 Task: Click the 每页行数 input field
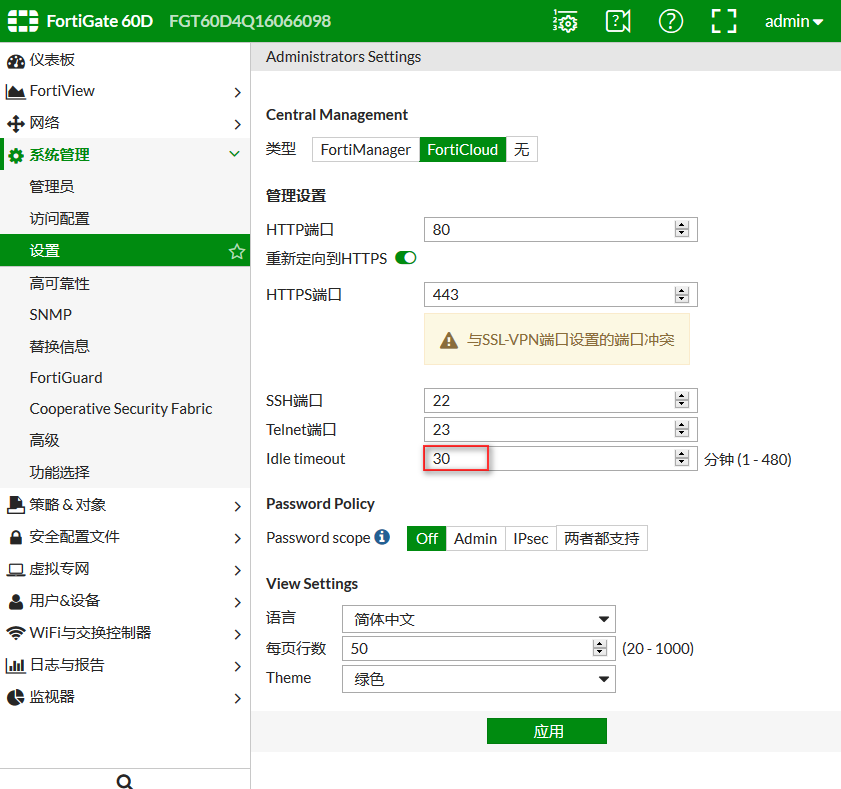(x=478, y=648)
